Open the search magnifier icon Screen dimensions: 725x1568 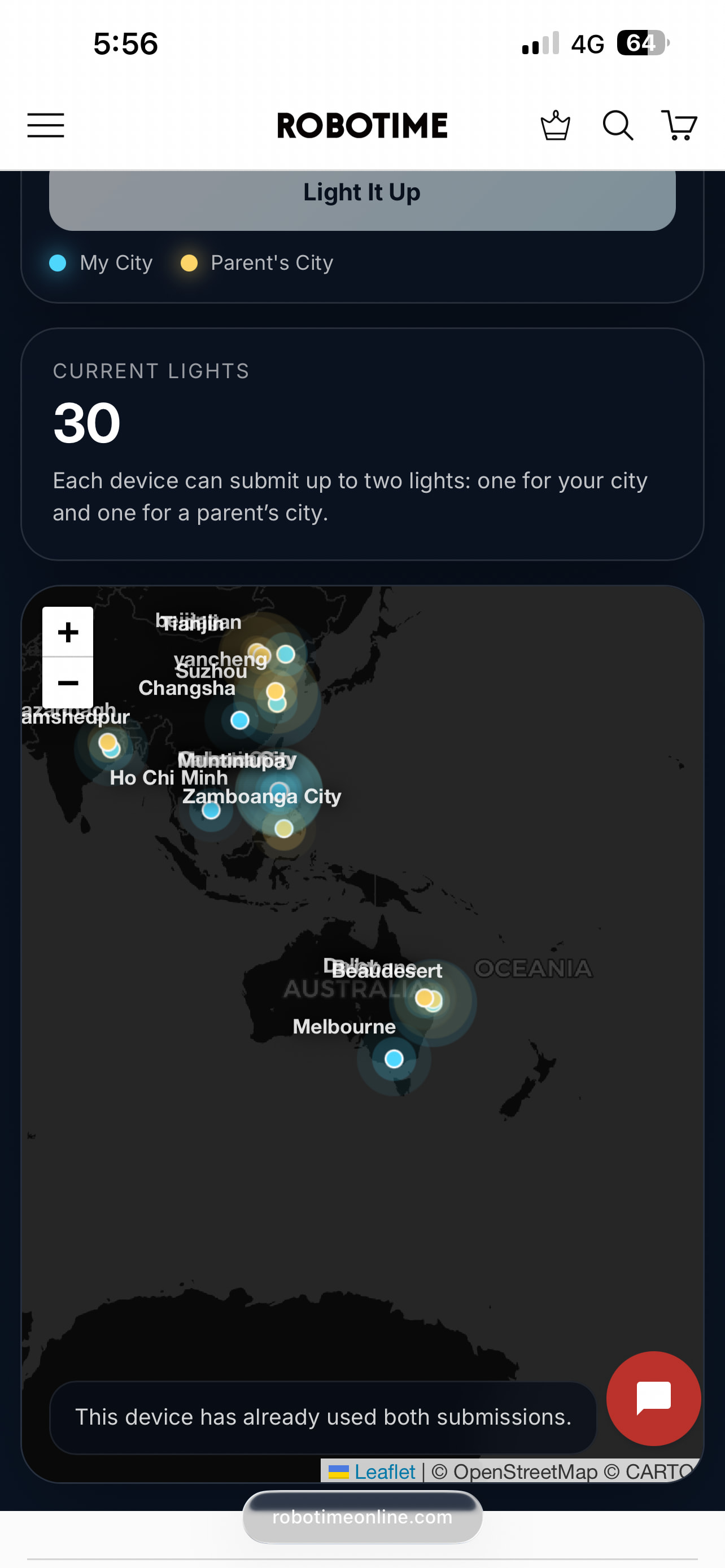(617, 125)
